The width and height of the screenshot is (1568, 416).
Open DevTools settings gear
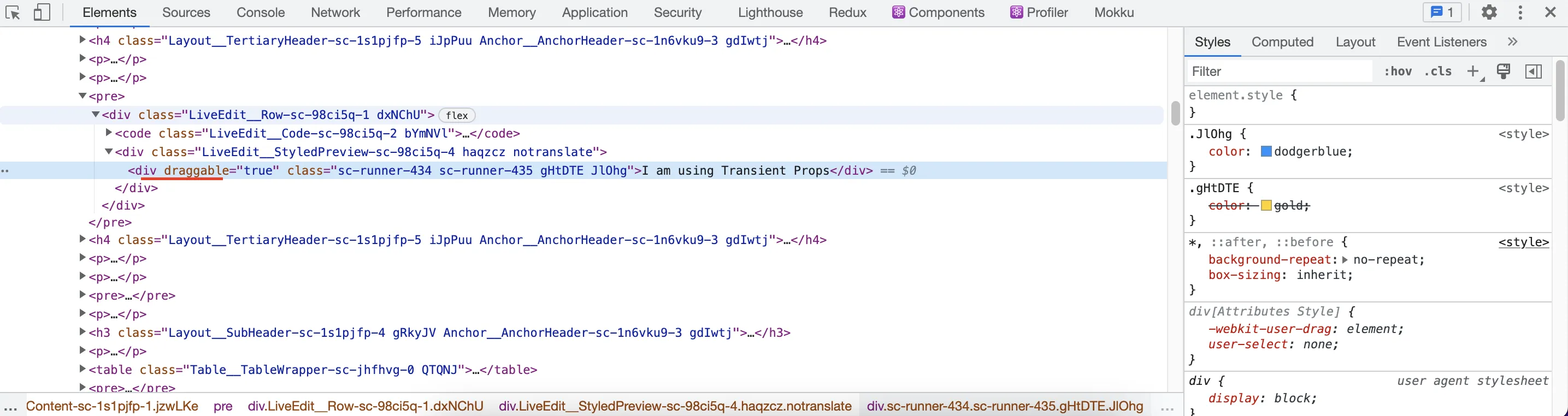click(1489, 12)
